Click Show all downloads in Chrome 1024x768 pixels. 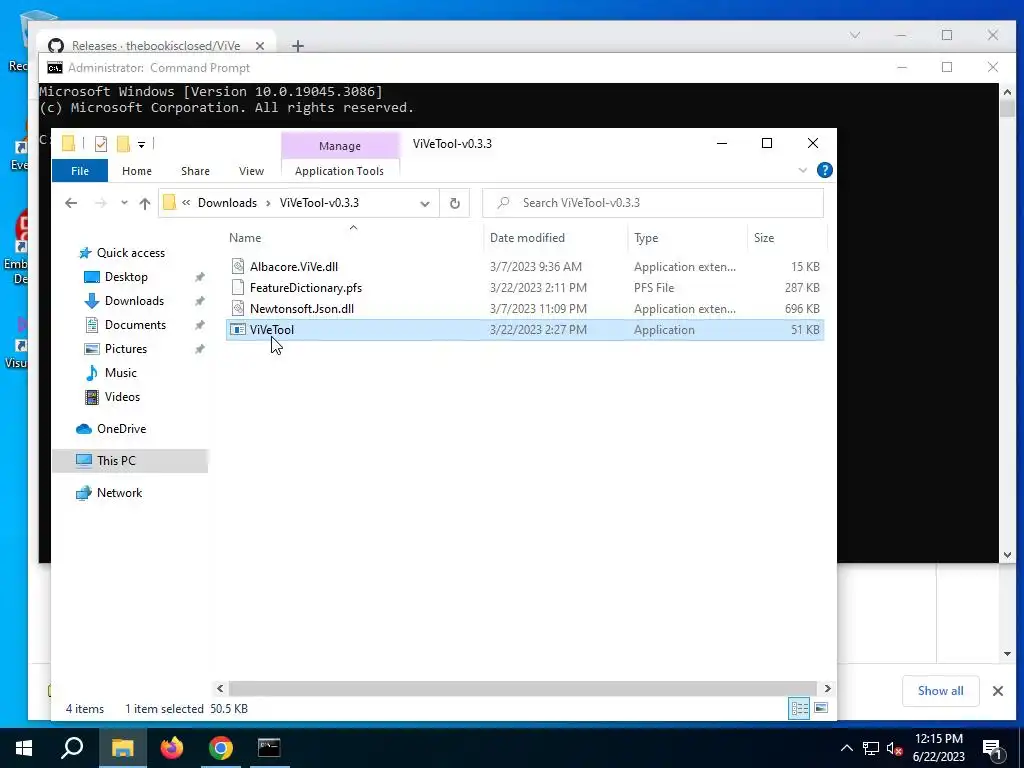click(940, 691)
